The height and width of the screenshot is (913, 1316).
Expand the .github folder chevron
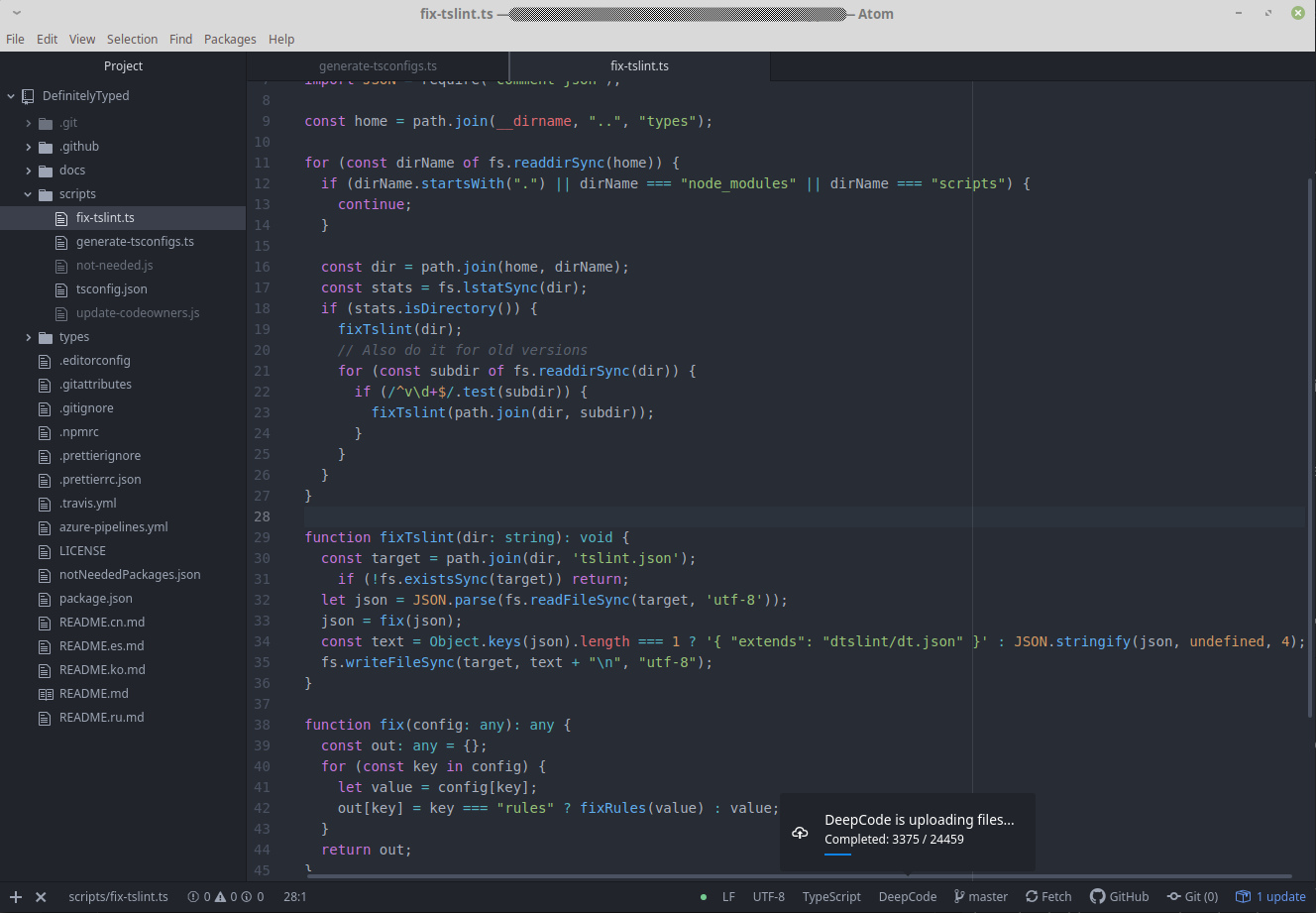(x=29, y=147)
